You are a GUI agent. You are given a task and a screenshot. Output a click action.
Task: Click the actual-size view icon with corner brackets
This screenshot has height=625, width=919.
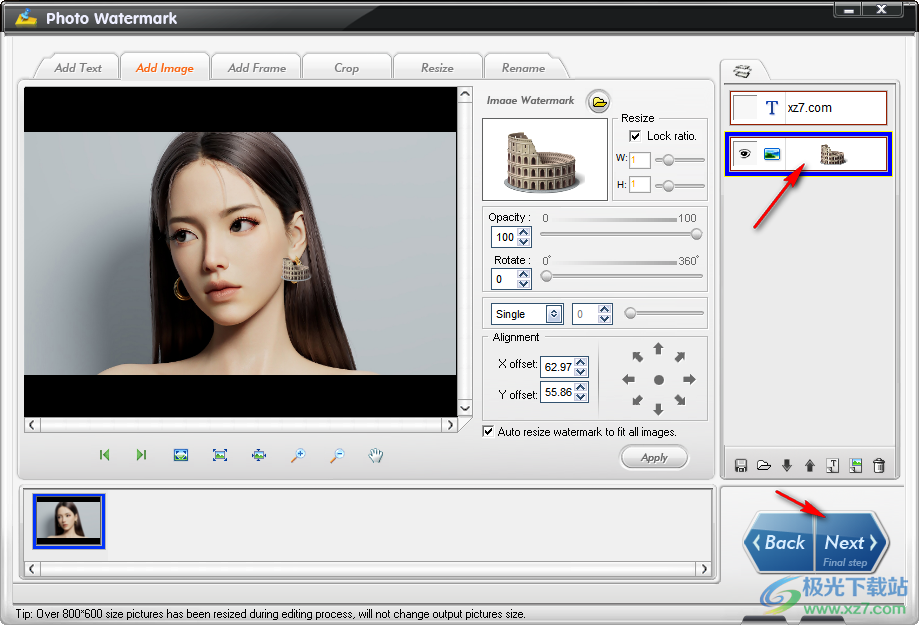[x=220, y=455]
